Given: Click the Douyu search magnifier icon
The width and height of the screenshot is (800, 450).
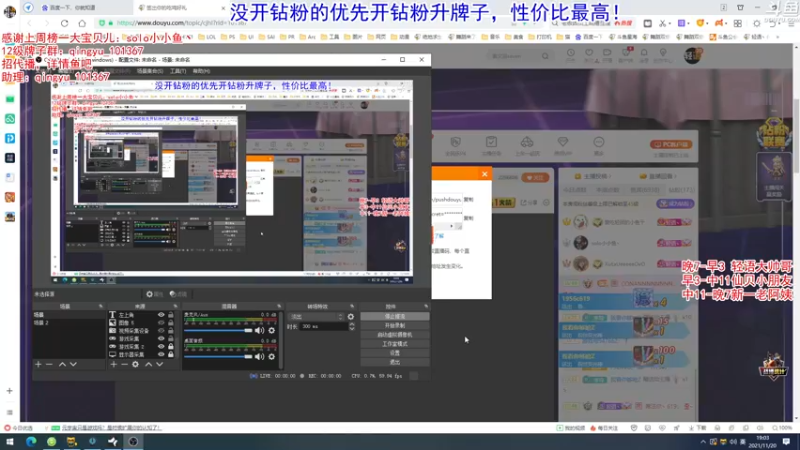Looking at the screenshot, I should [545, 56].
